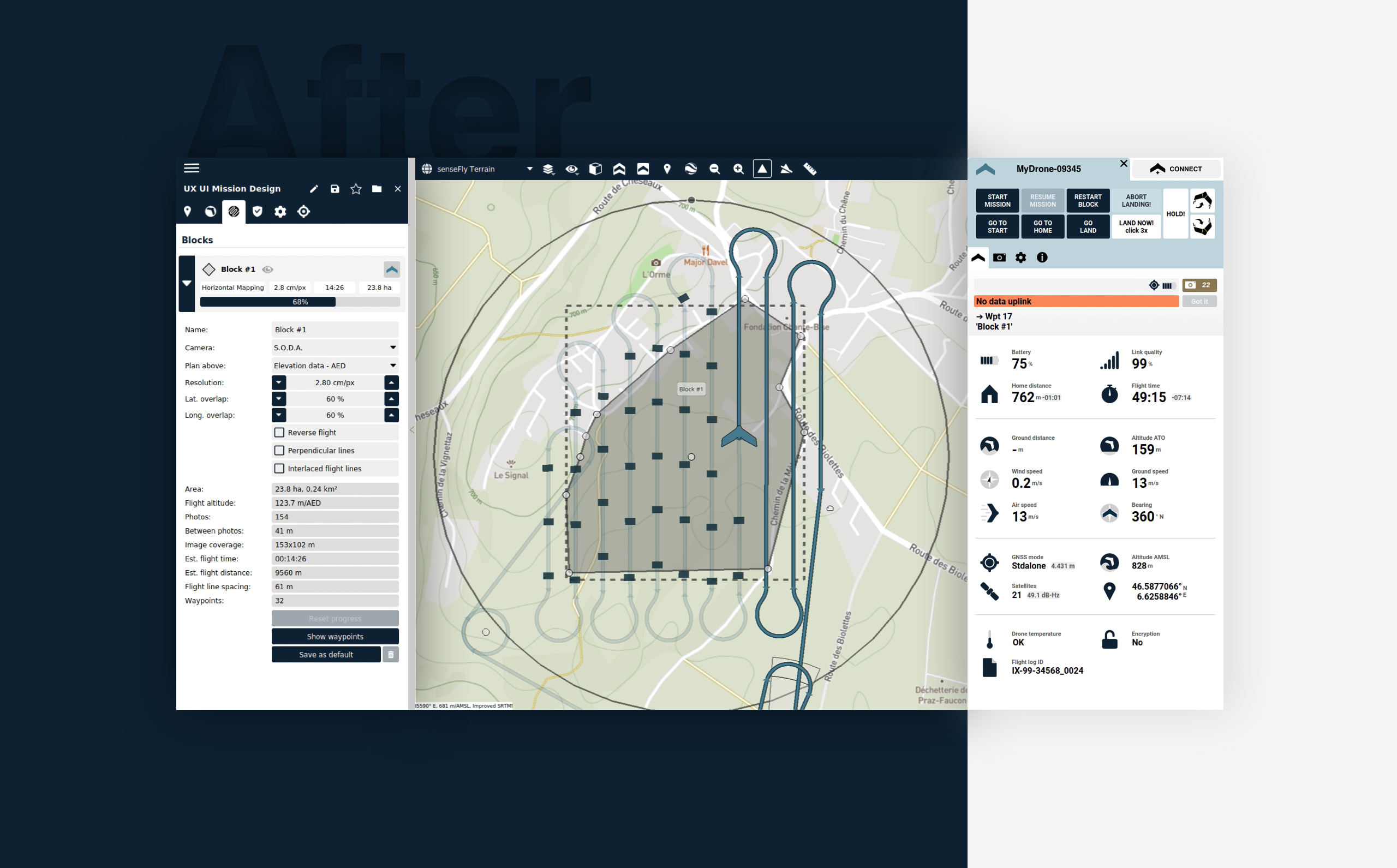This screenshot has height=868, width=1397.
Task: Select the drone on the map
Action: pyautogui.click(x=739, y=437)
